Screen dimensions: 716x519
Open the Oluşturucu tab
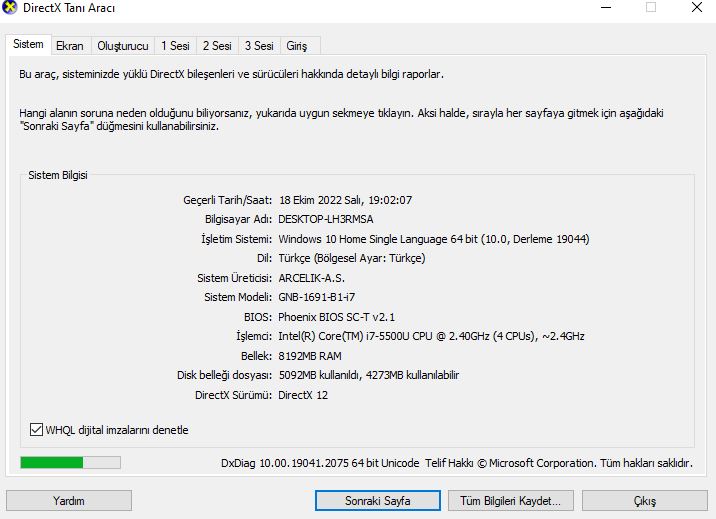click(x=123, y=46)
